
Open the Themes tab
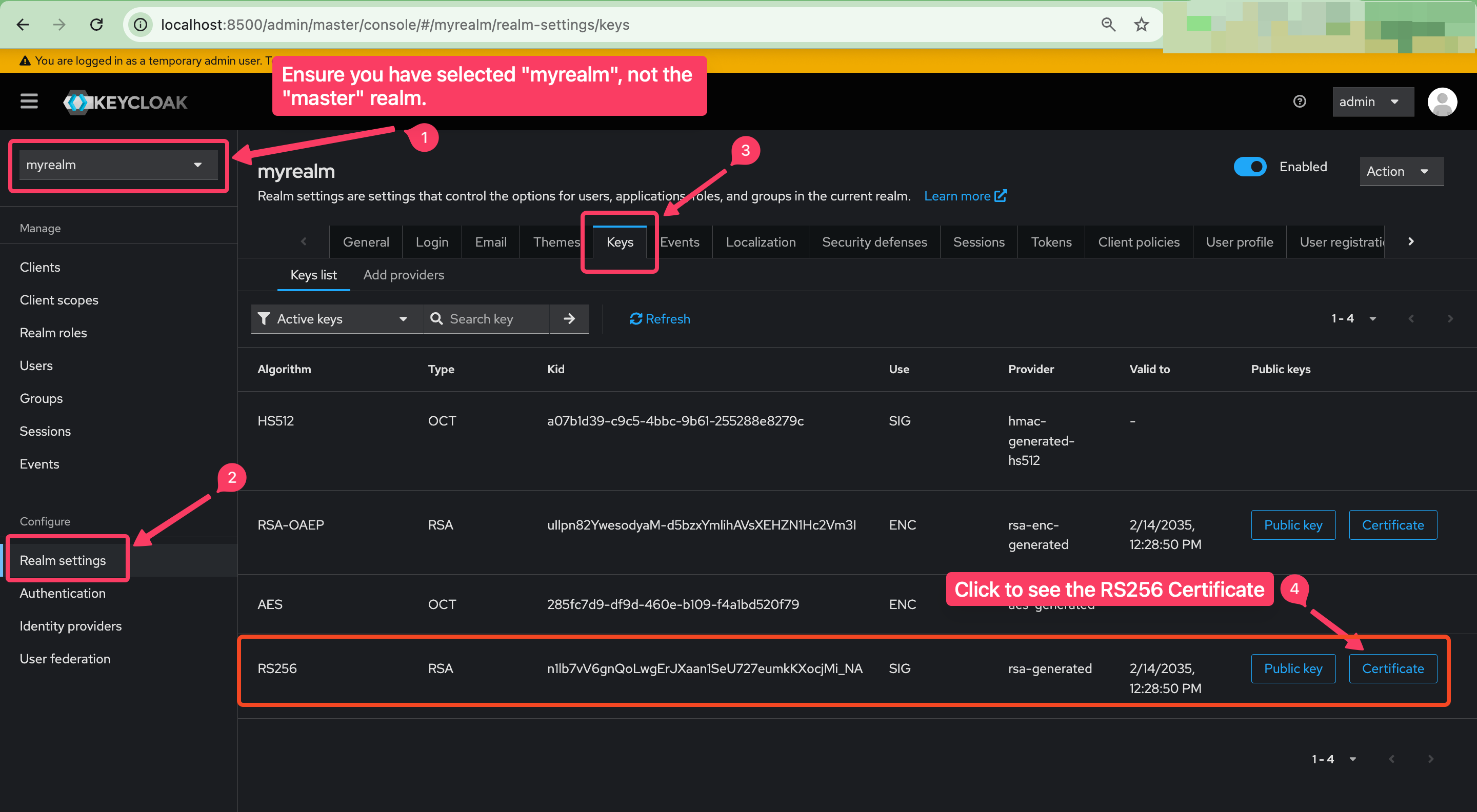[x=556, y=242]
